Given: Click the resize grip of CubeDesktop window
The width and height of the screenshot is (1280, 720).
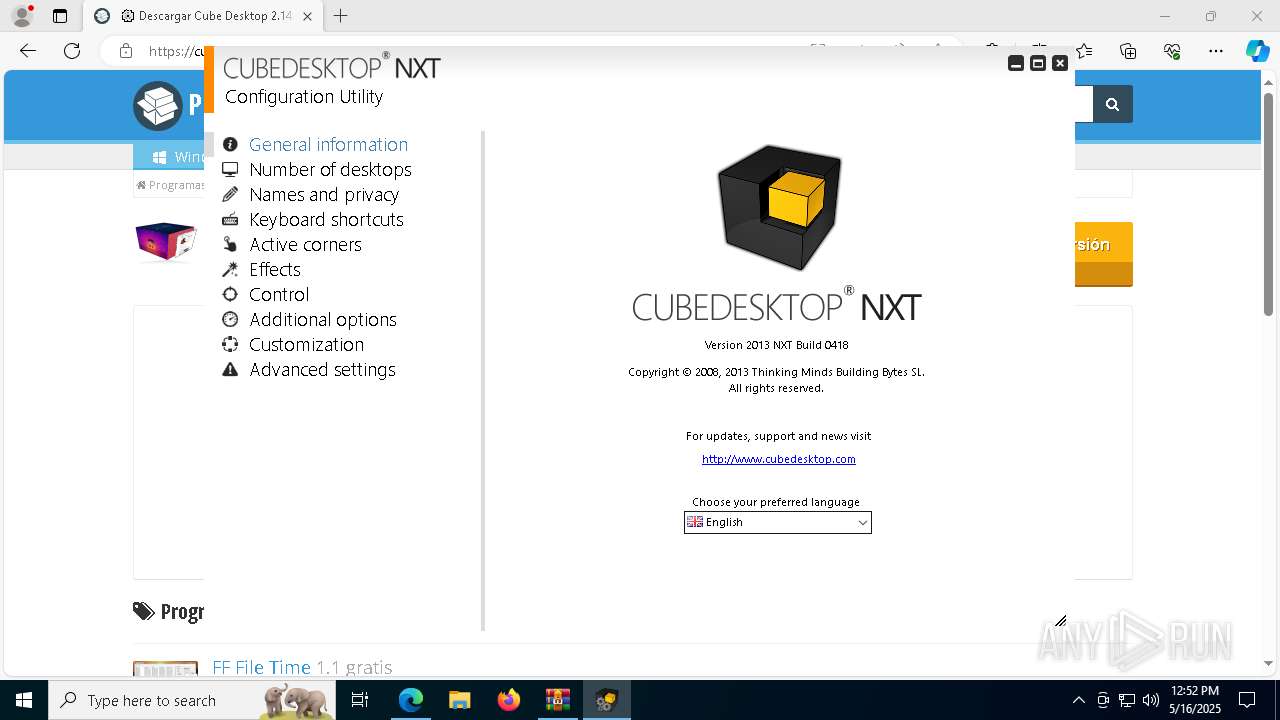Looking at the screenshot, I should 1060,621.
